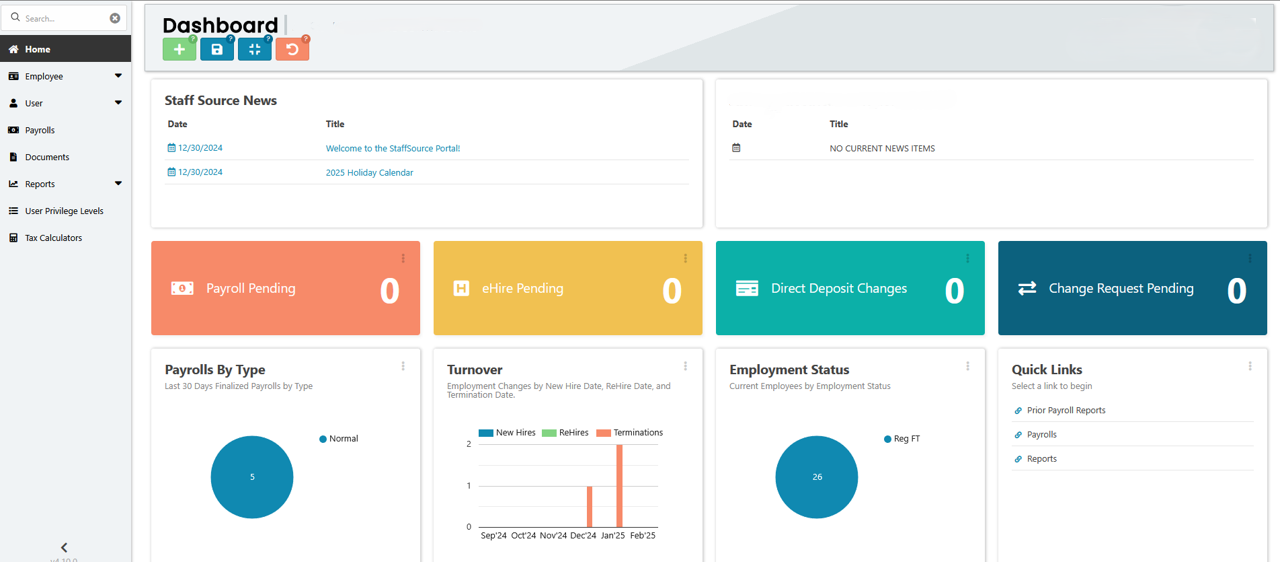Image resolution: width=1280 pixels, height=562 pixels.
Task: Expand the Employee menu arrow
Action: [118, 76]
